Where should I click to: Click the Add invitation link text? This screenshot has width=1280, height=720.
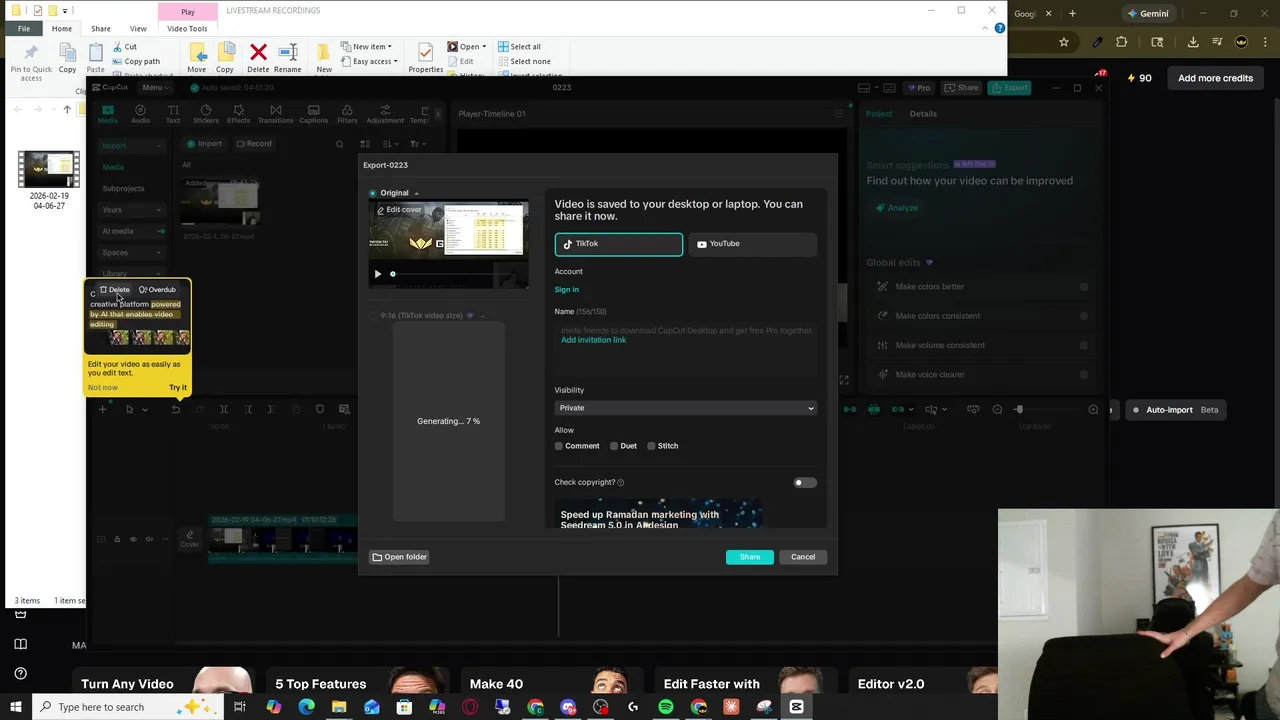[593, 340]
